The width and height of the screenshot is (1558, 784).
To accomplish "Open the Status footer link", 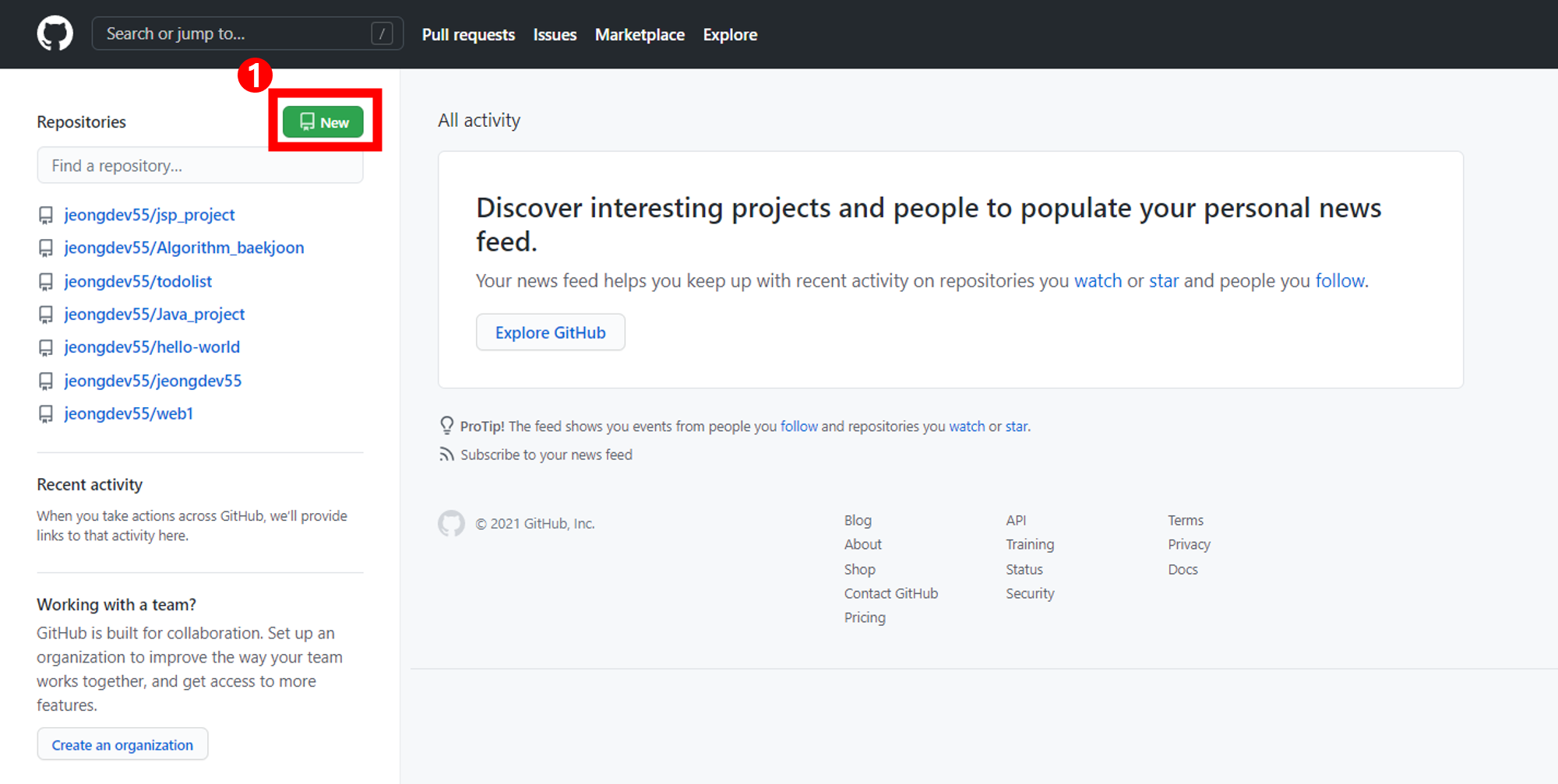I will pos(1024,569).
